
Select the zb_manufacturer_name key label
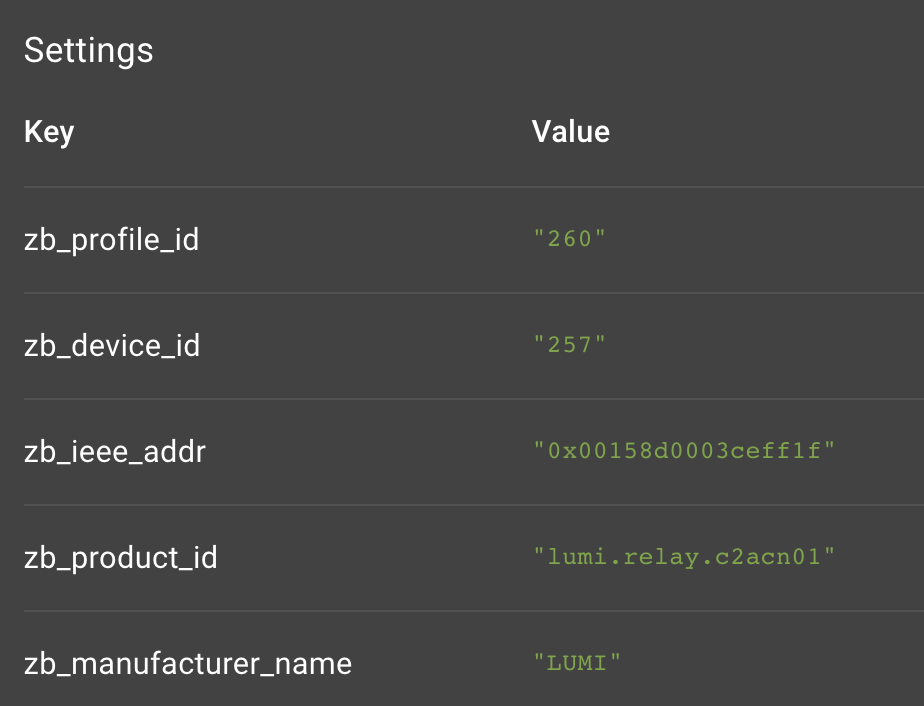(x=188, y=663)
